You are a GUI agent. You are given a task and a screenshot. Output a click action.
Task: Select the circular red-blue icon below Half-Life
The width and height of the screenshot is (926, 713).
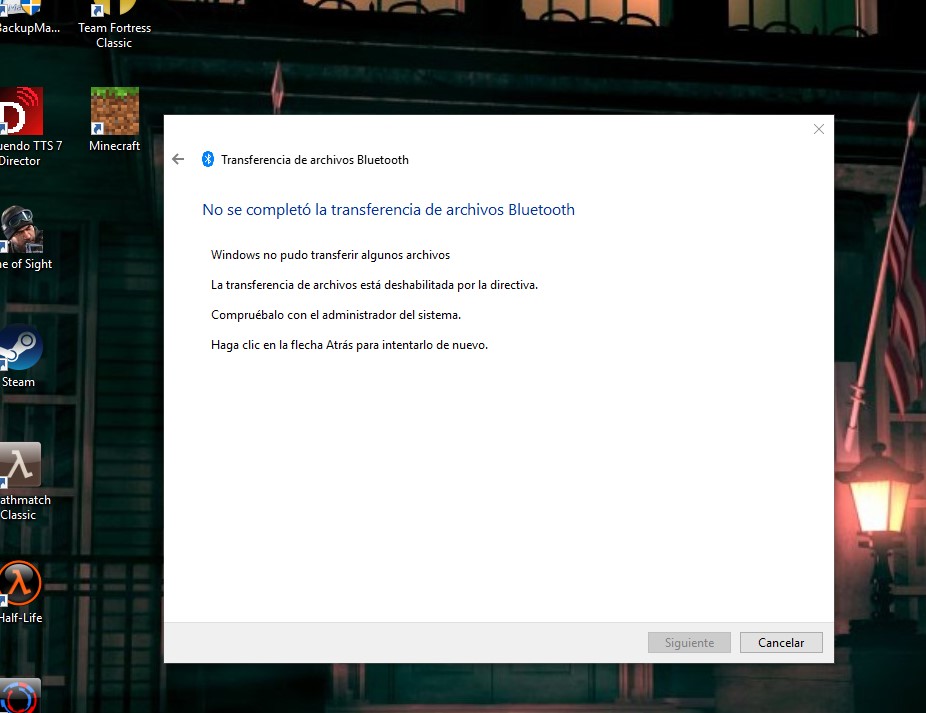[x=19, y=696]
